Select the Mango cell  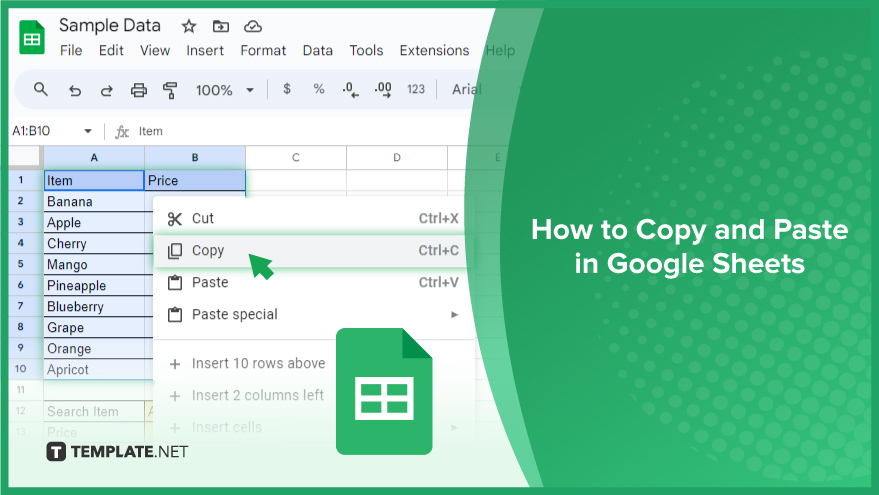94,265
